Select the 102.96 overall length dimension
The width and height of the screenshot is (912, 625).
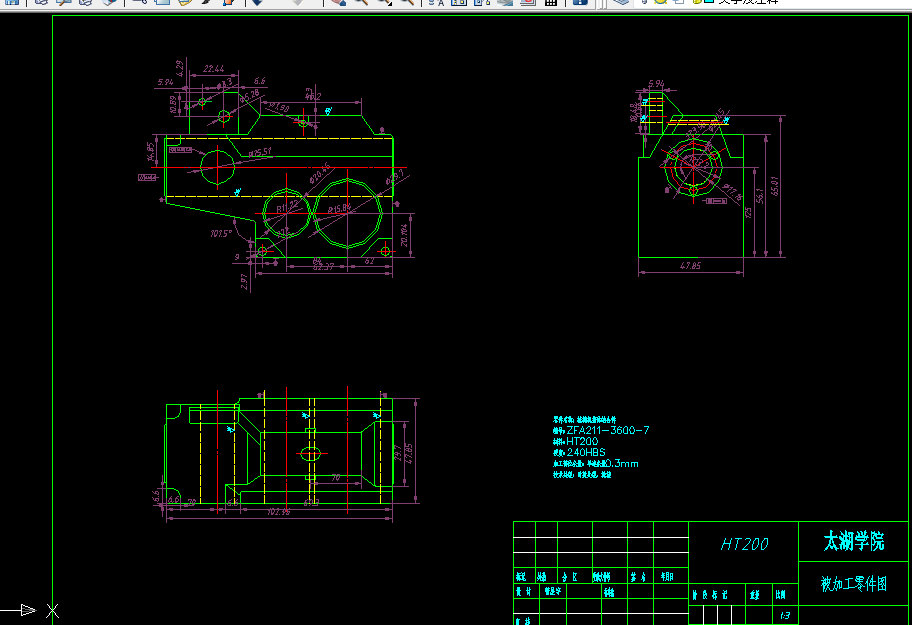279,512
